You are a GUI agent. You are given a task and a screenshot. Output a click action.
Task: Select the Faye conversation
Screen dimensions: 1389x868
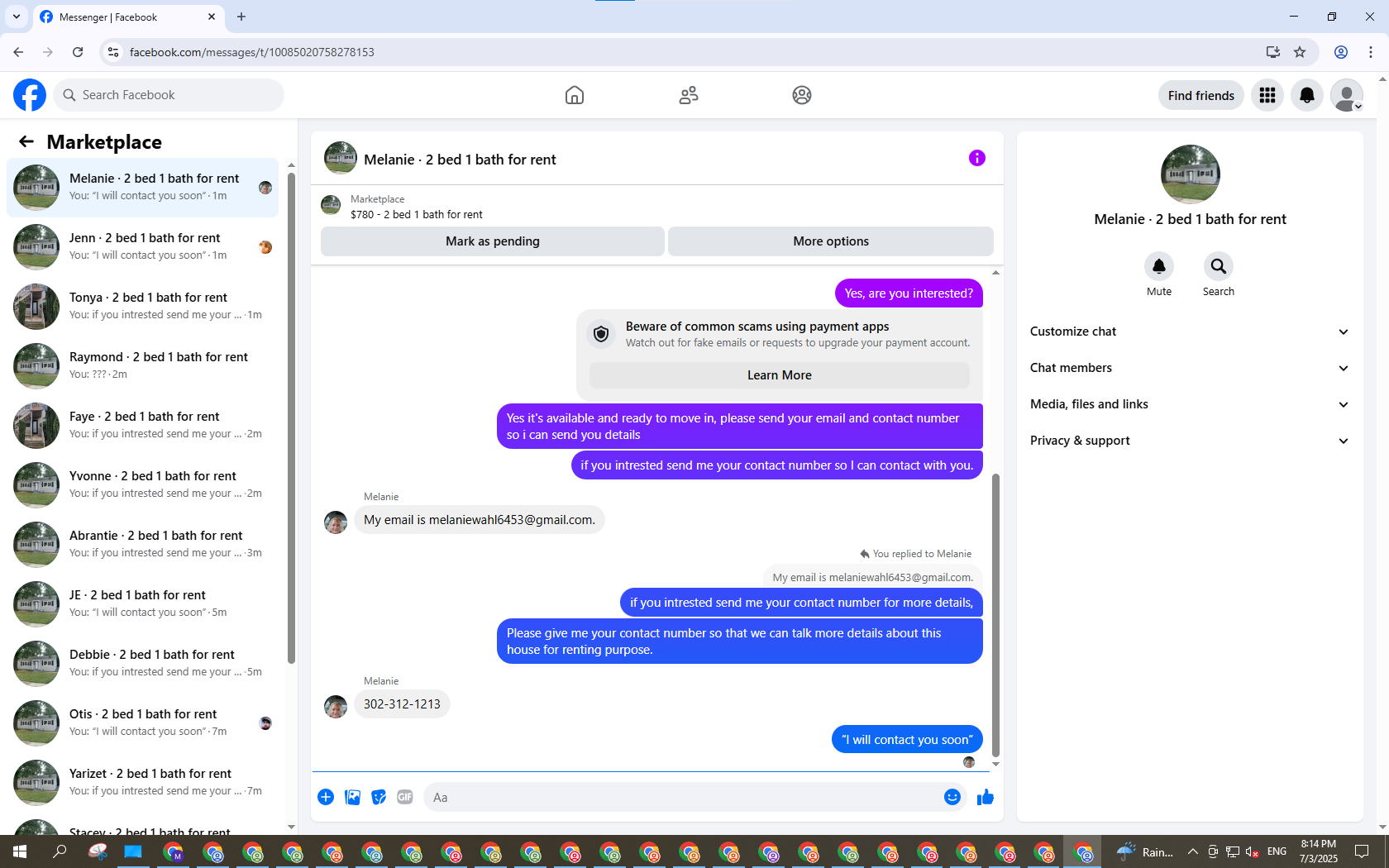point(142,425)
